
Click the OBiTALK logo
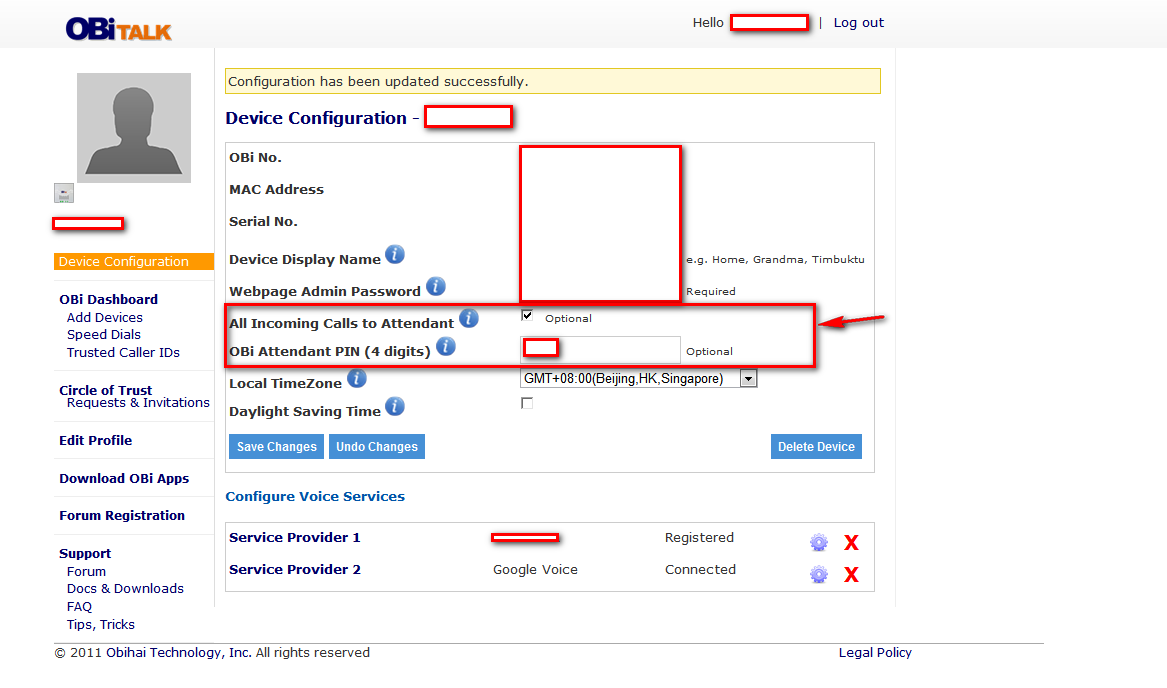118,29
